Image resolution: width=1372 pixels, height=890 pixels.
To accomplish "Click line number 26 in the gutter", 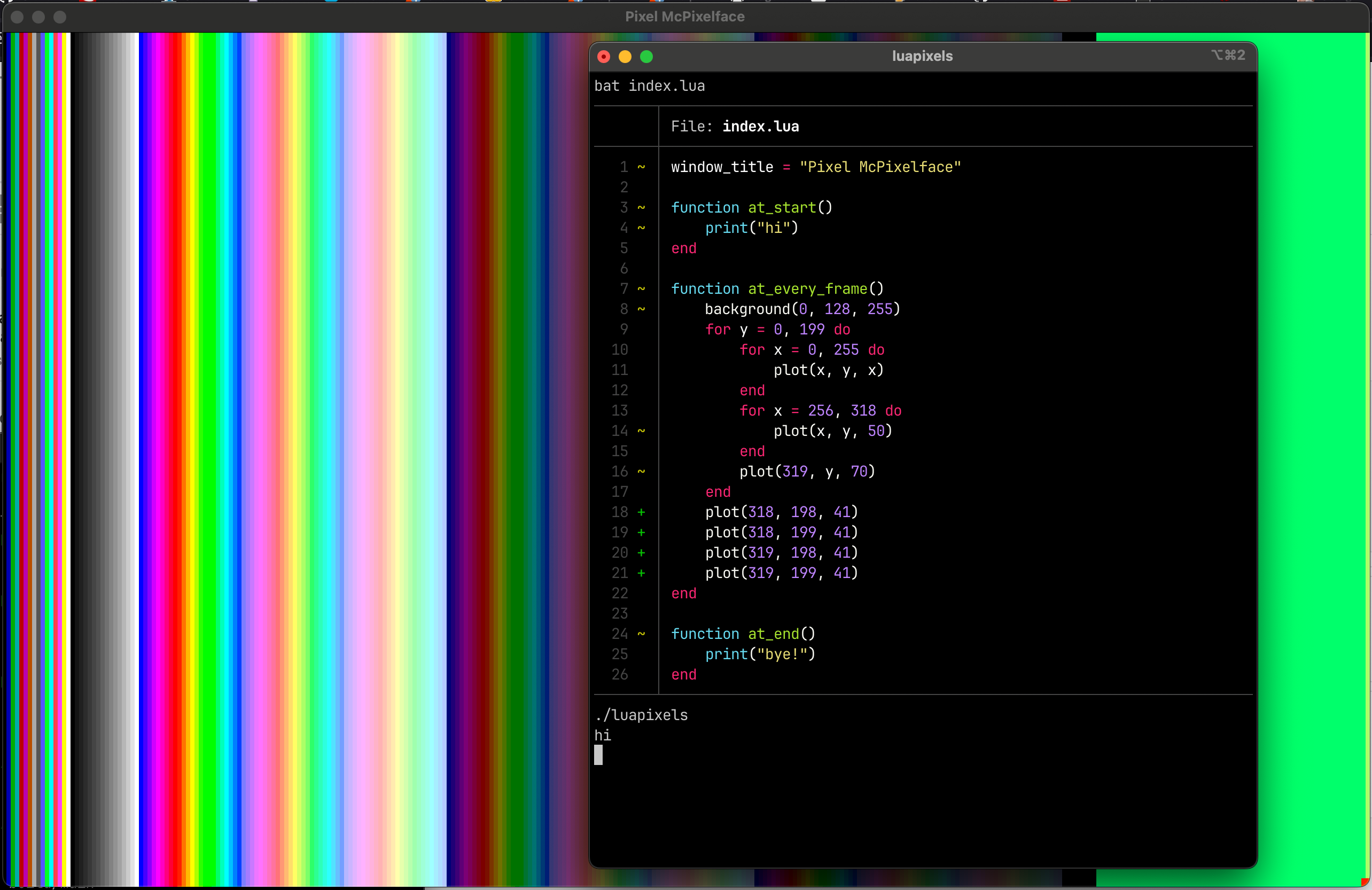I will pyautogui.click(x=620, y=674).
